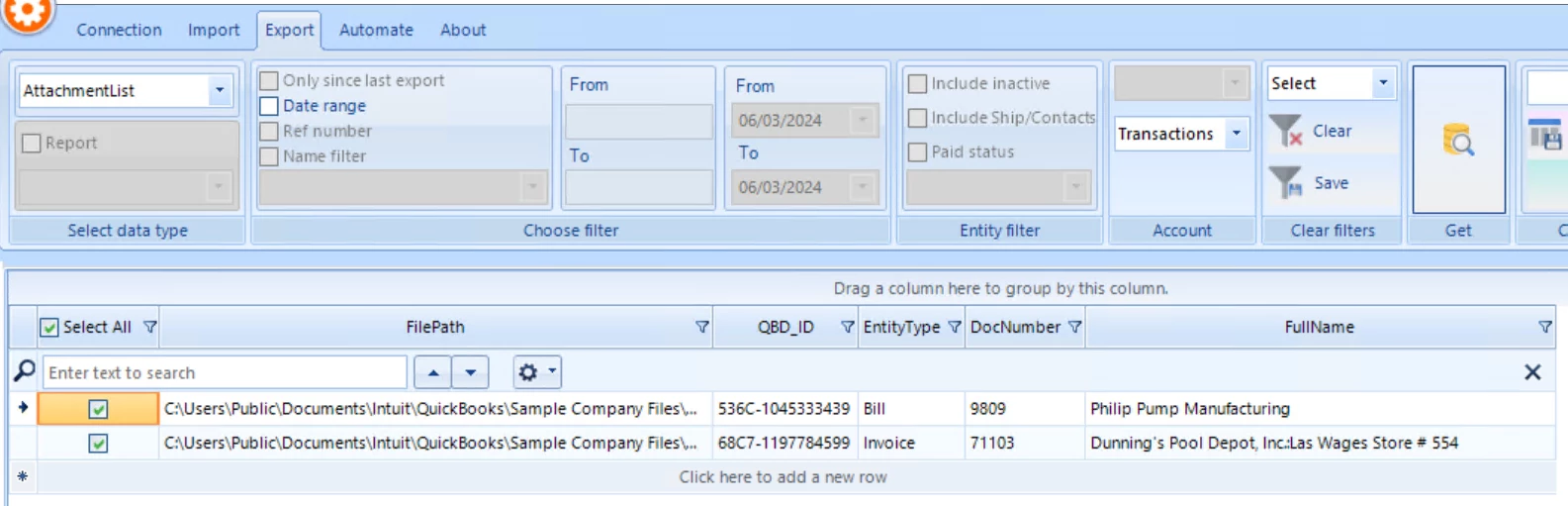Click the magnifying glass search icon
The height and width of the screenshot is (506, 1568).
point(25,371)
